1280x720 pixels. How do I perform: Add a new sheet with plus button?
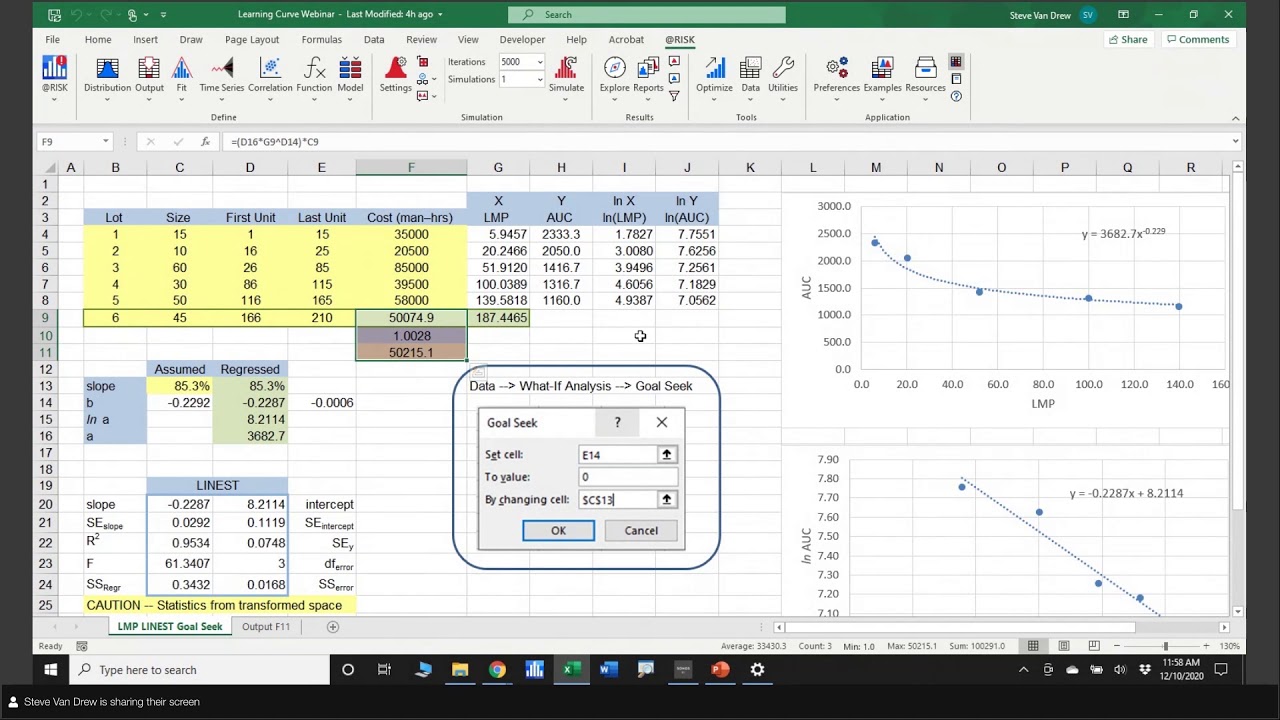click(x=333, y=627)
